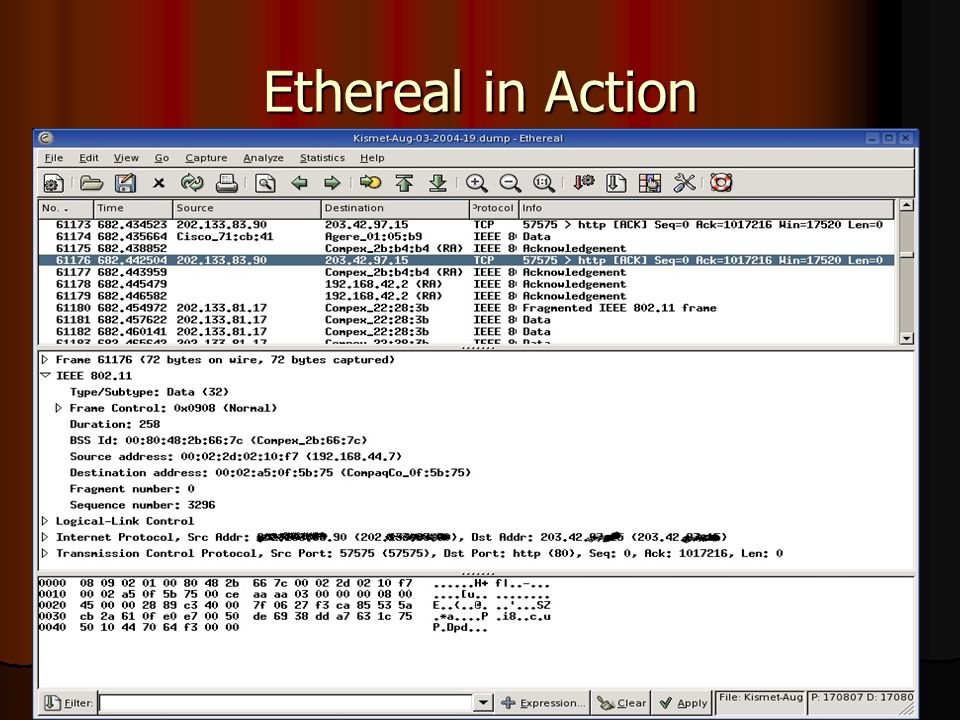The height and width of the screenshot is (720, 960).
Task: Reload the capture file
Action: (x=192, y=183)
